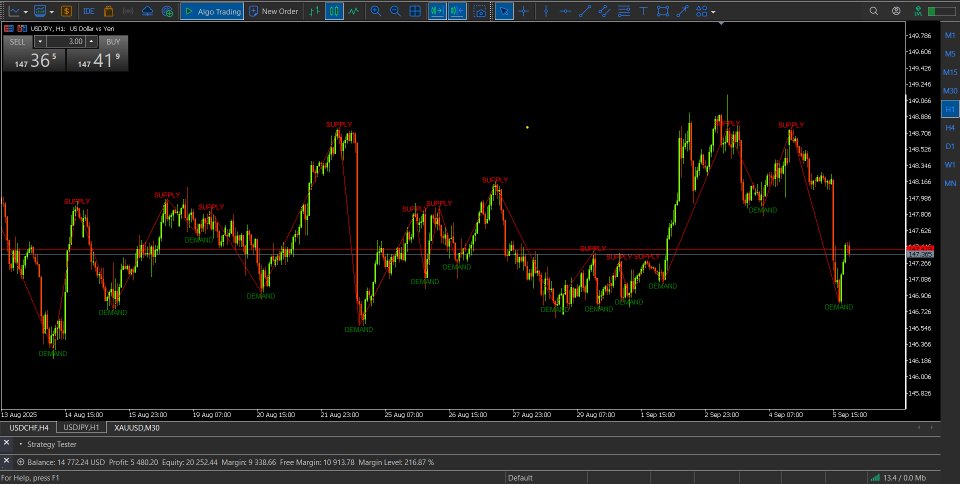Screen dimensions: 960x484
Task: Switch chart to line chart mode
Action: pyautogui.click(x=353, y=11)
